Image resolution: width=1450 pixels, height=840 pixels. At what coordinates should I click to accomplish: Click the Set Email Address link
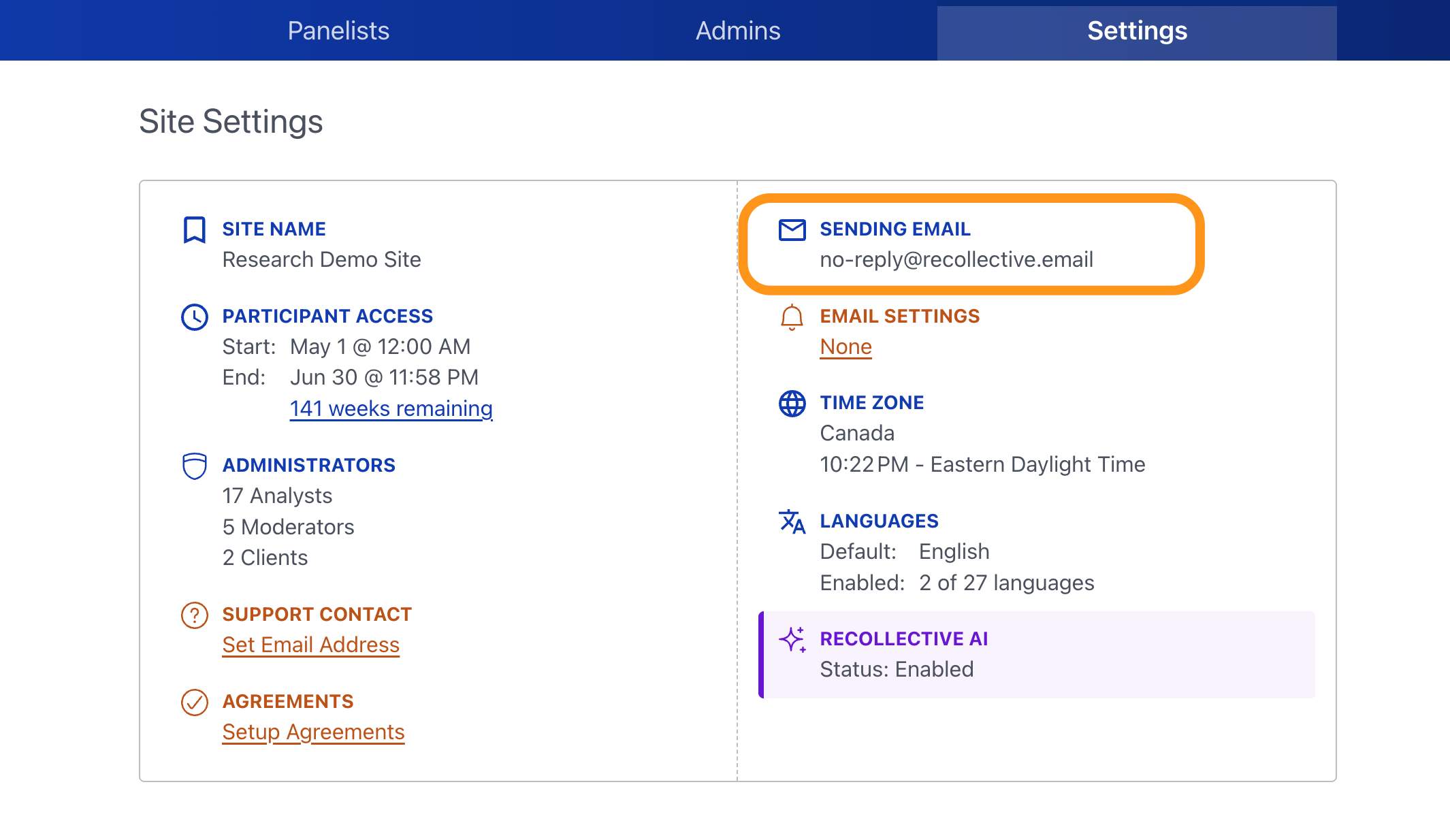click(310, 645)
